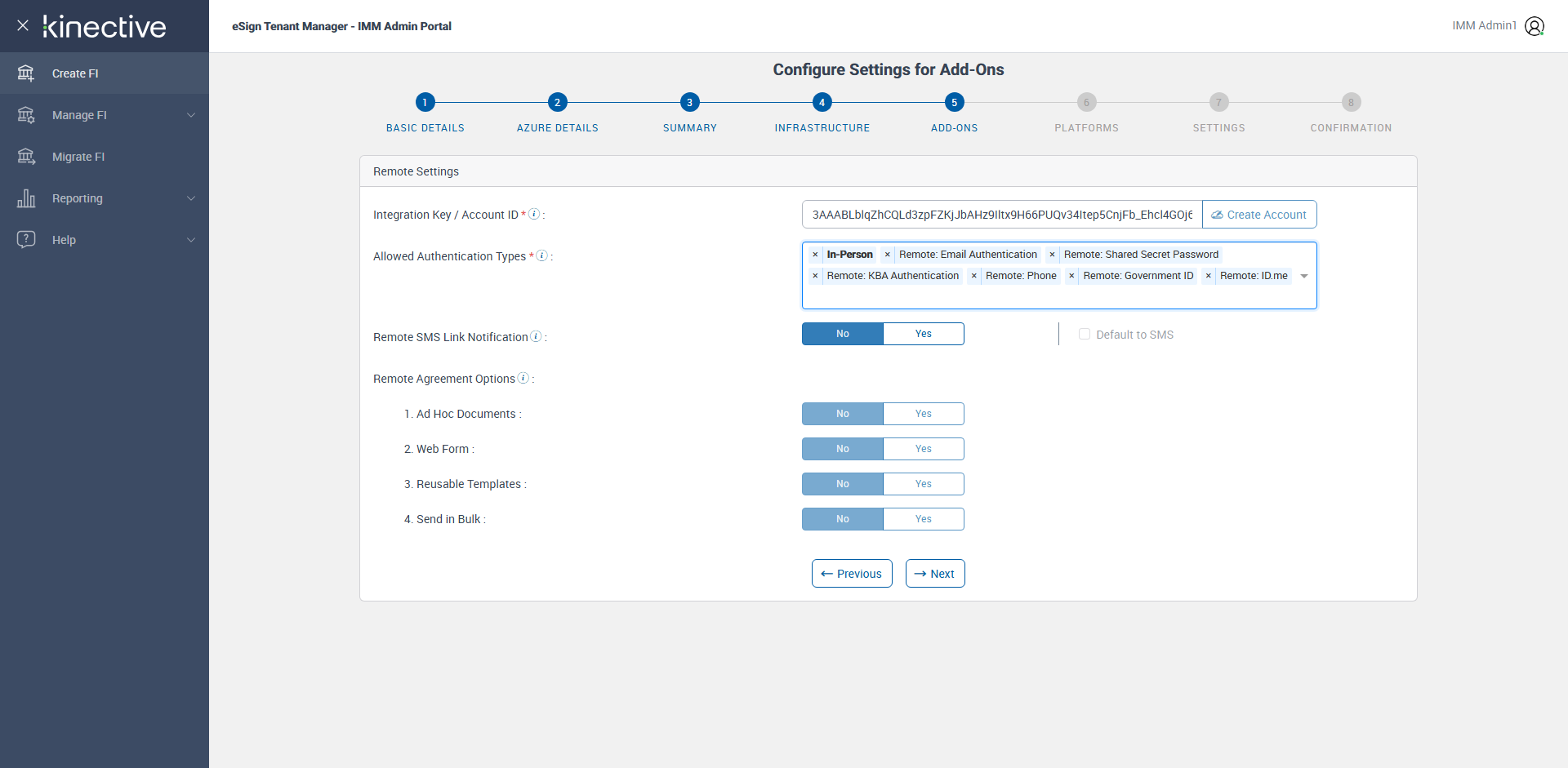Viewport: 1568px width, 768px height.
Task: Click step 8 circle Confirmation
Action: click(1351, 102)
